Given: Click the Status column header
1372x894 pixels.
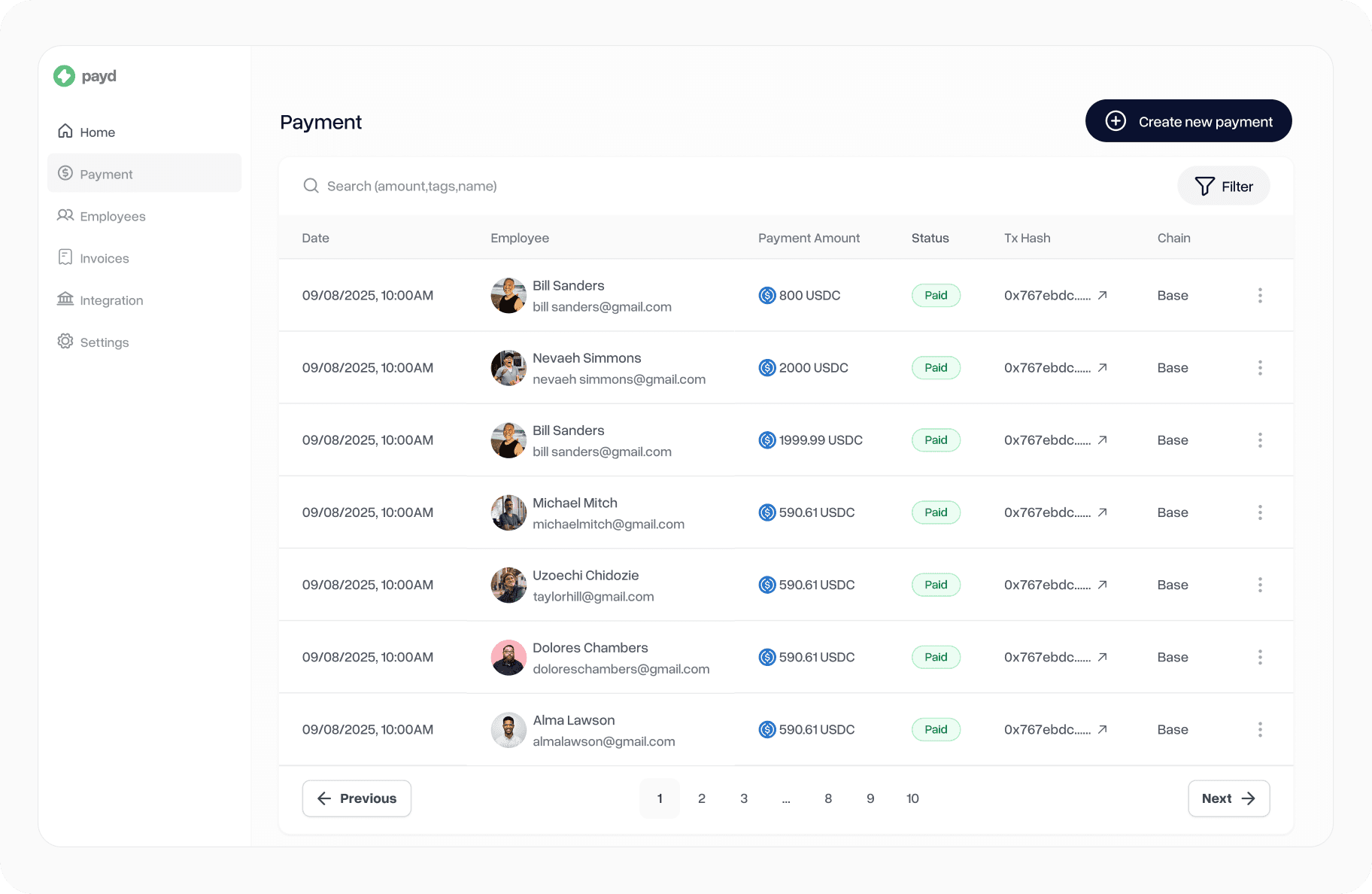Looking at the screenshot, I should (930, 238).
